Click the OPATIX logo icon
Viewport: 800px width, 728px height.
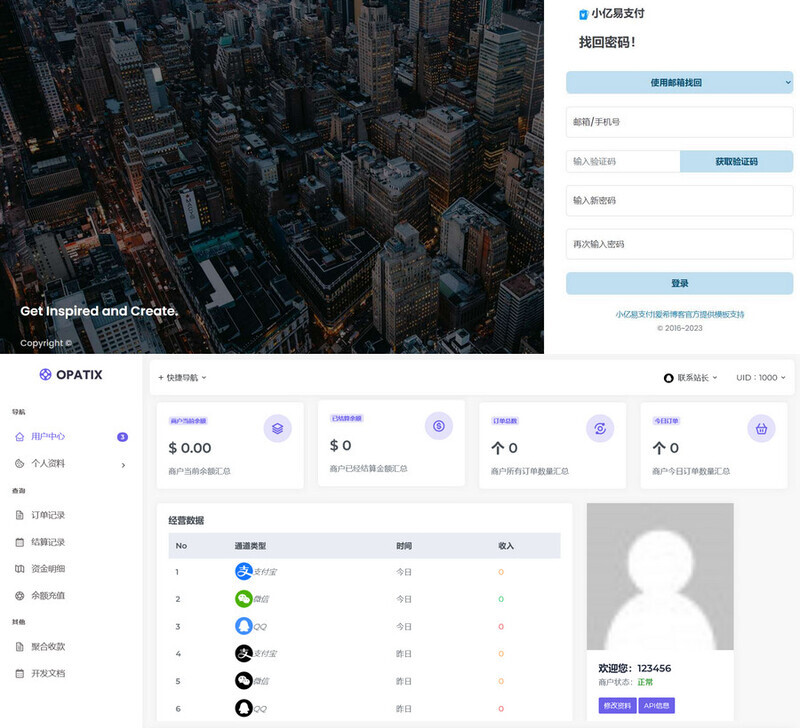pyautogui.click(x=45, y=374)
